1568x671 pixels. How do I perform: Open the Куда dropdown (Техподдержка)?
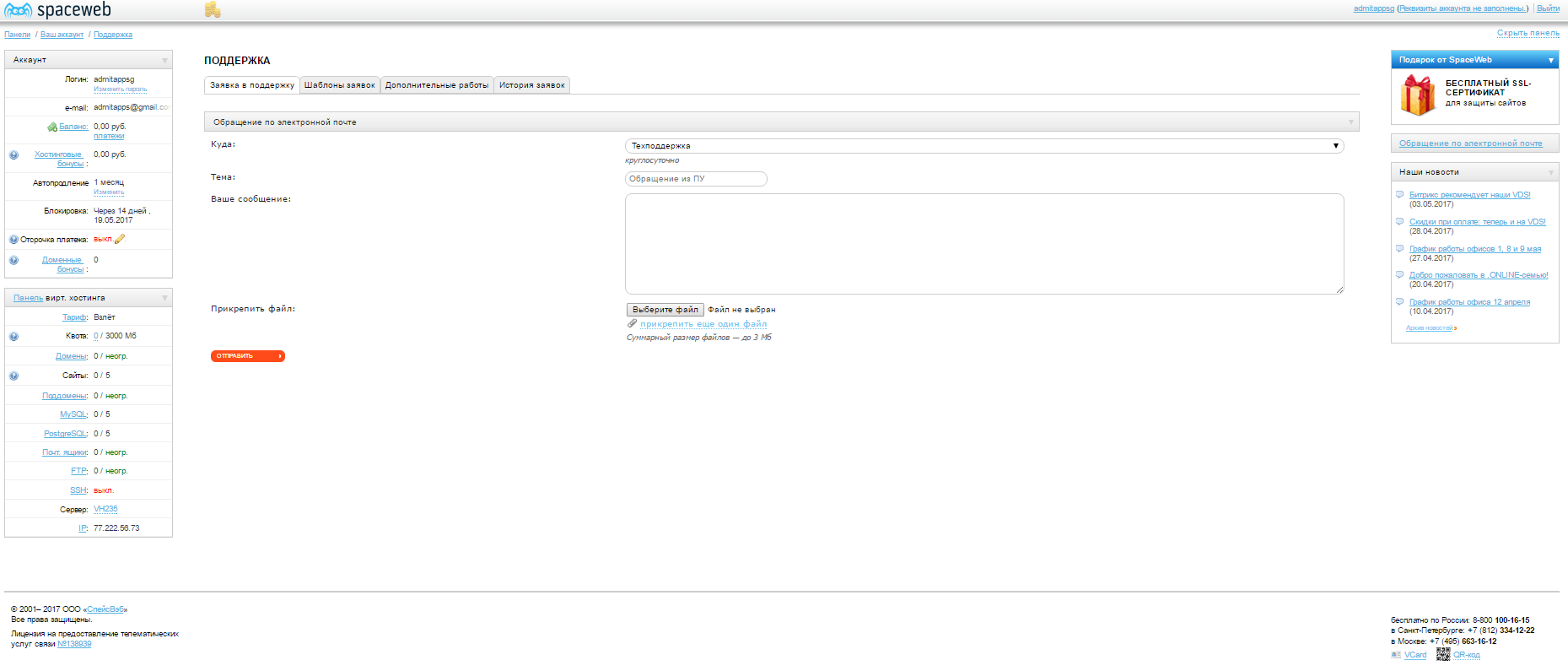(x=984, y=146)
